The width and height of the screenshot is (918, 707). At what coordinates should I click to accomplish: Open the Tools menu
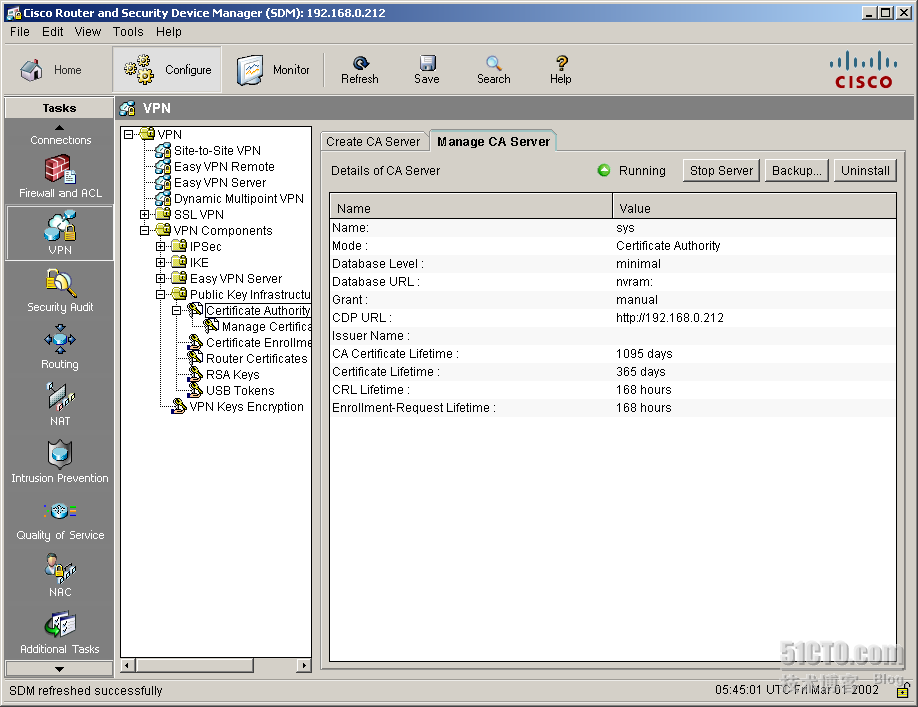128,32
